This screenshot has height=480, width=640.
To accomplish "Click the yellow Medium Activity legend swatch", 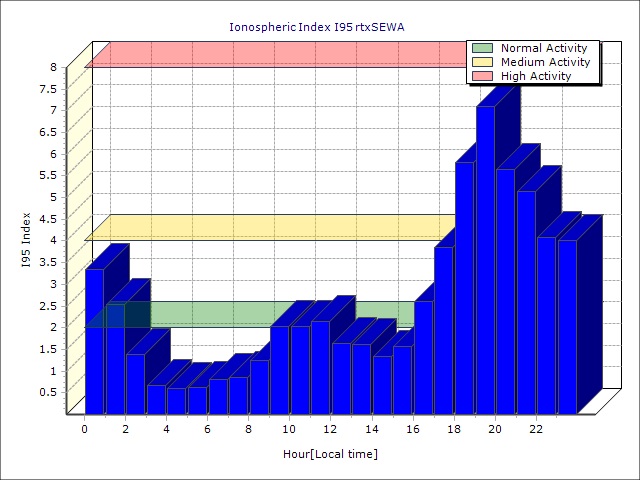I will click(483, 62).
